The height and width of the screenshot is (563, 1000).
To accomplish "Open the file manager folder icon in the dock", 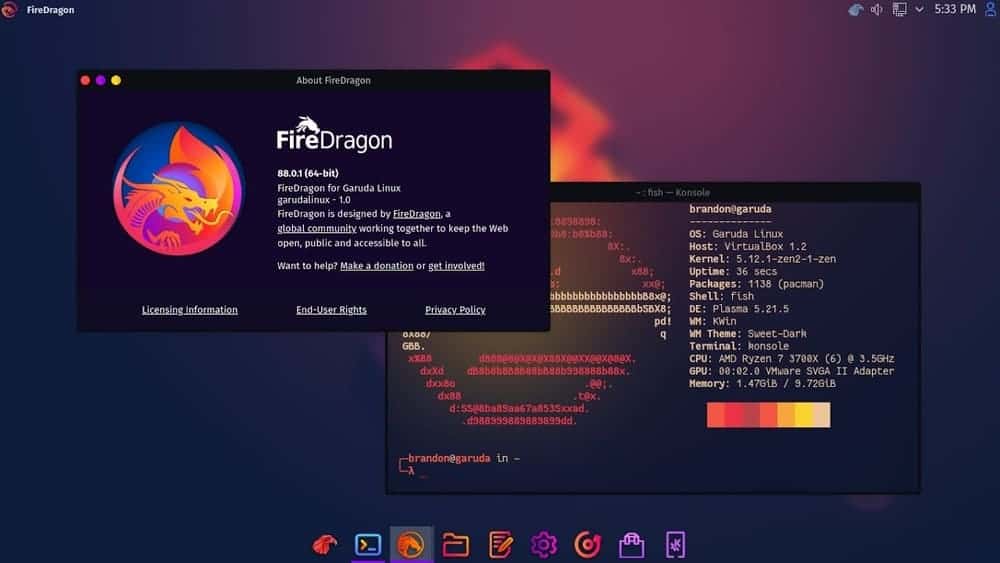I will click(x=455, y=545).
